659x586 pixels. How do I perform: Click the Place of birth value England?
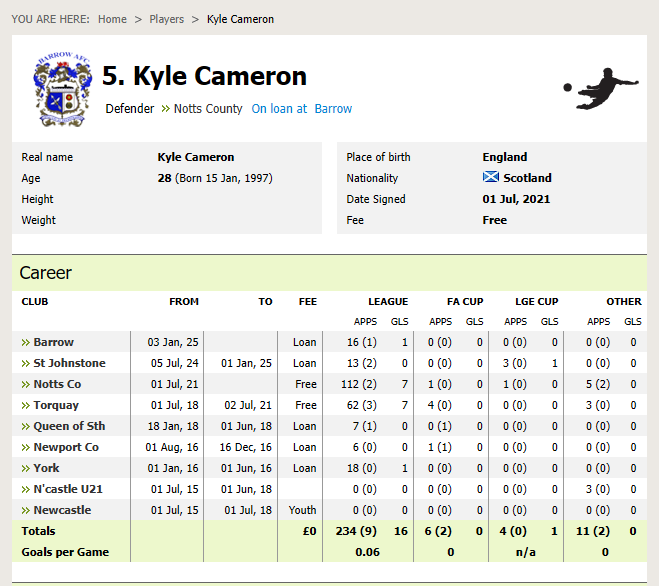point(504,157)
